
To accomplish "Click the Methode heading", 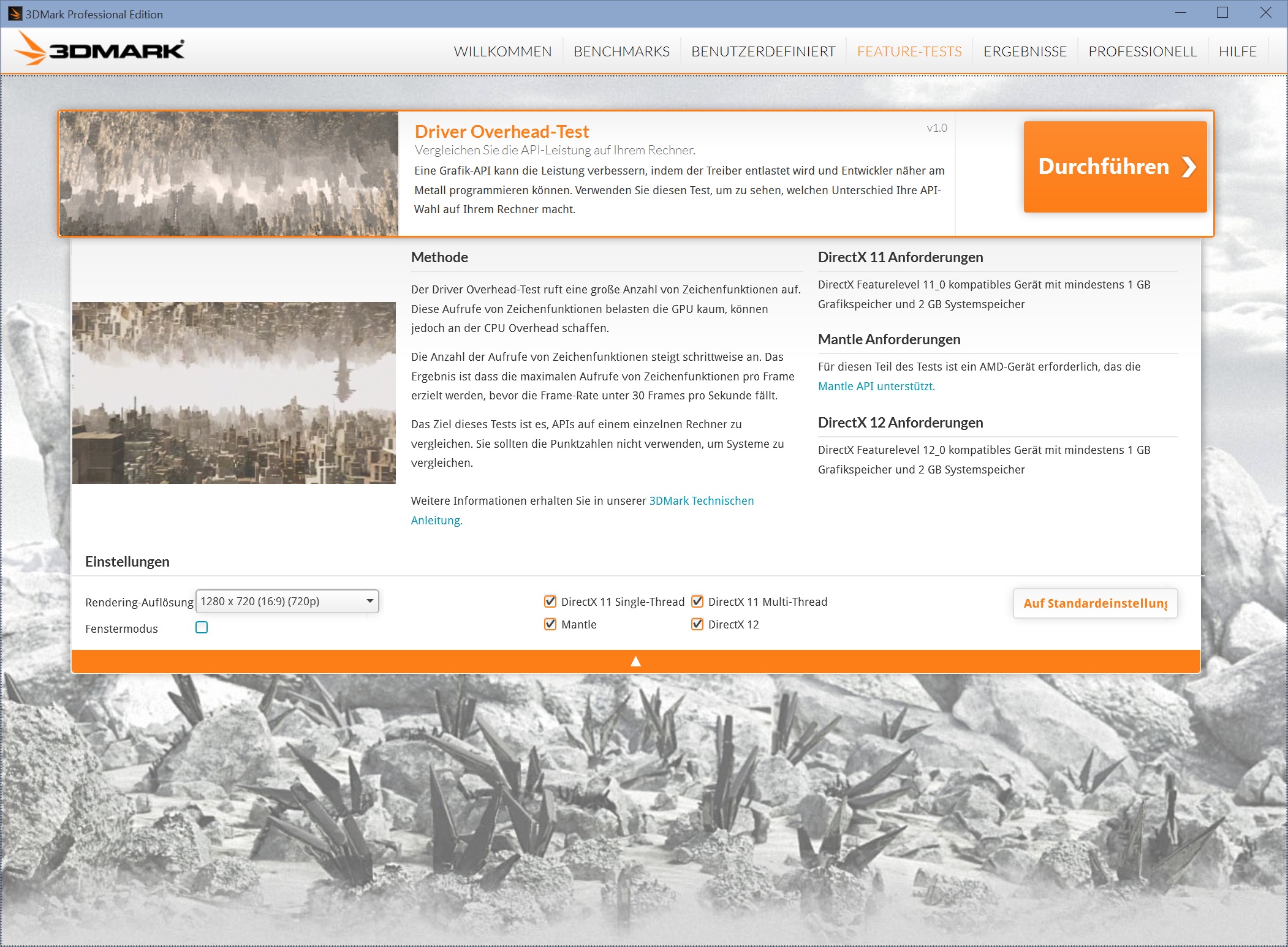I will coord(439,257).
